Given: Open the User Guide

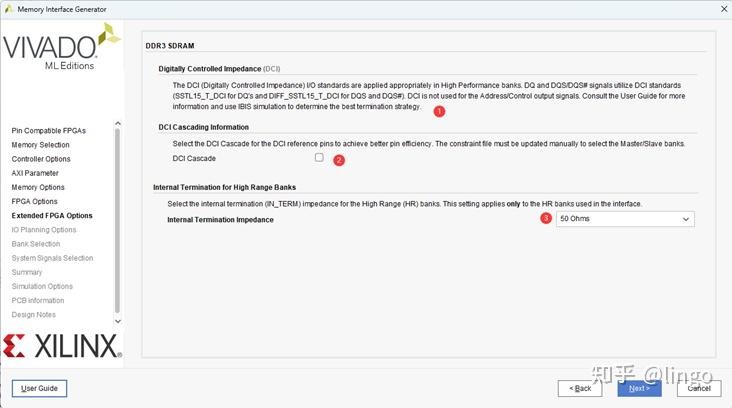Looking at the screenshot, I should pos(39,388).
